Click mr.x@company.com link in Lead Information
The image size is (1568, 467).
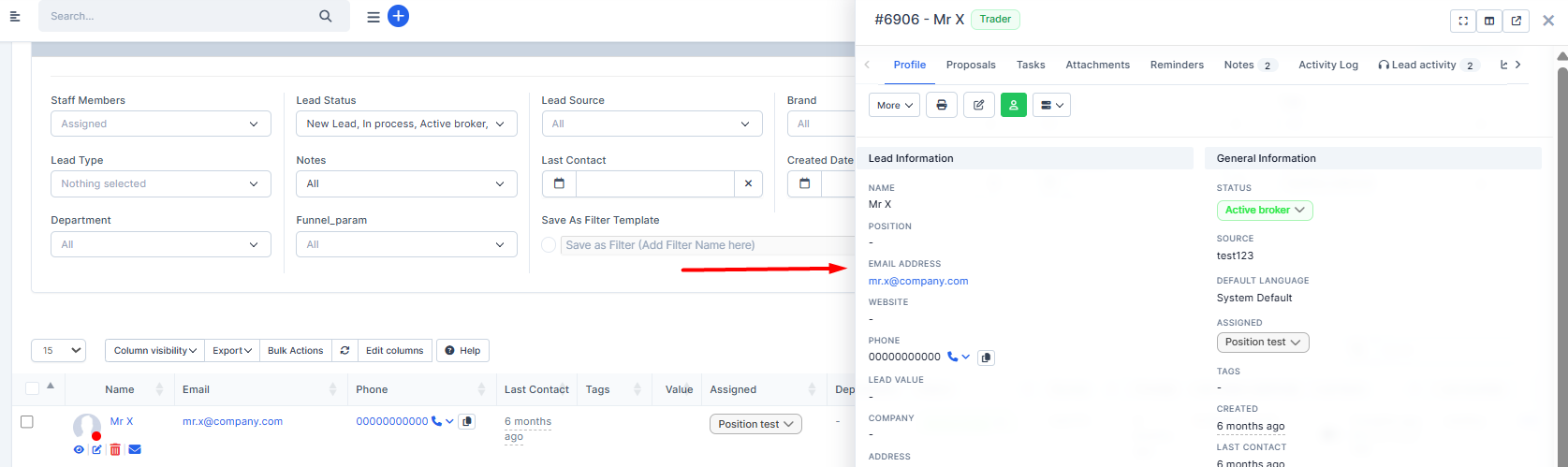917,281
